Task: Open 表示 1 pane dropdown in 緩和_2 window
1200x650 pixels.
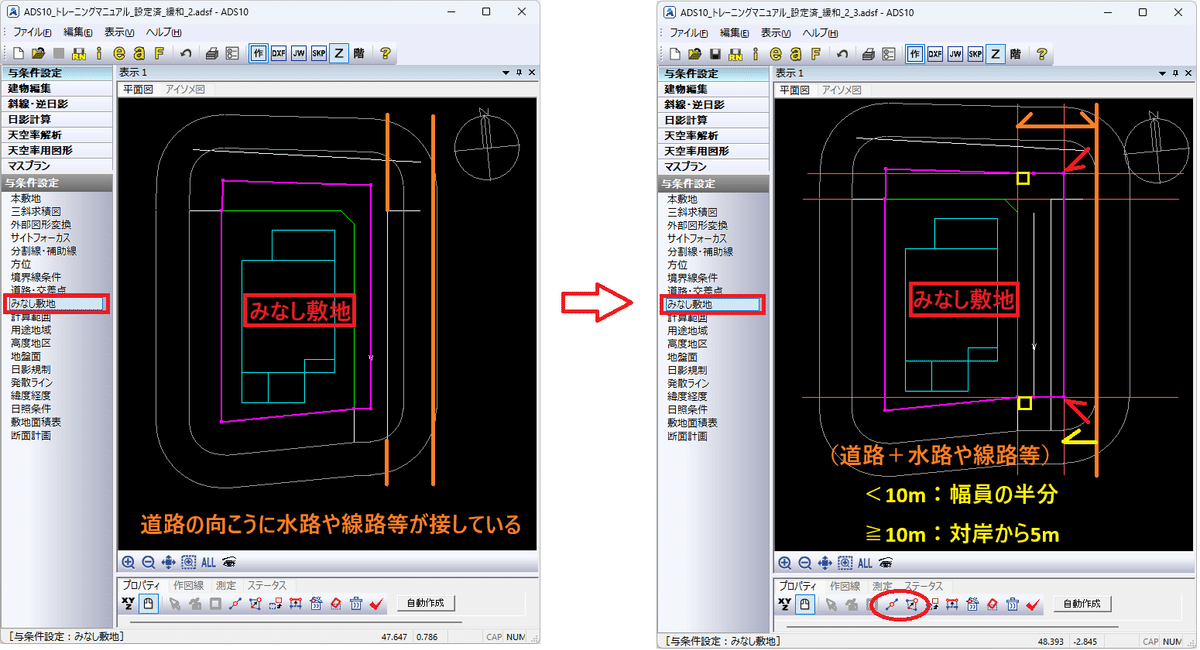Action: click(507, 73)
